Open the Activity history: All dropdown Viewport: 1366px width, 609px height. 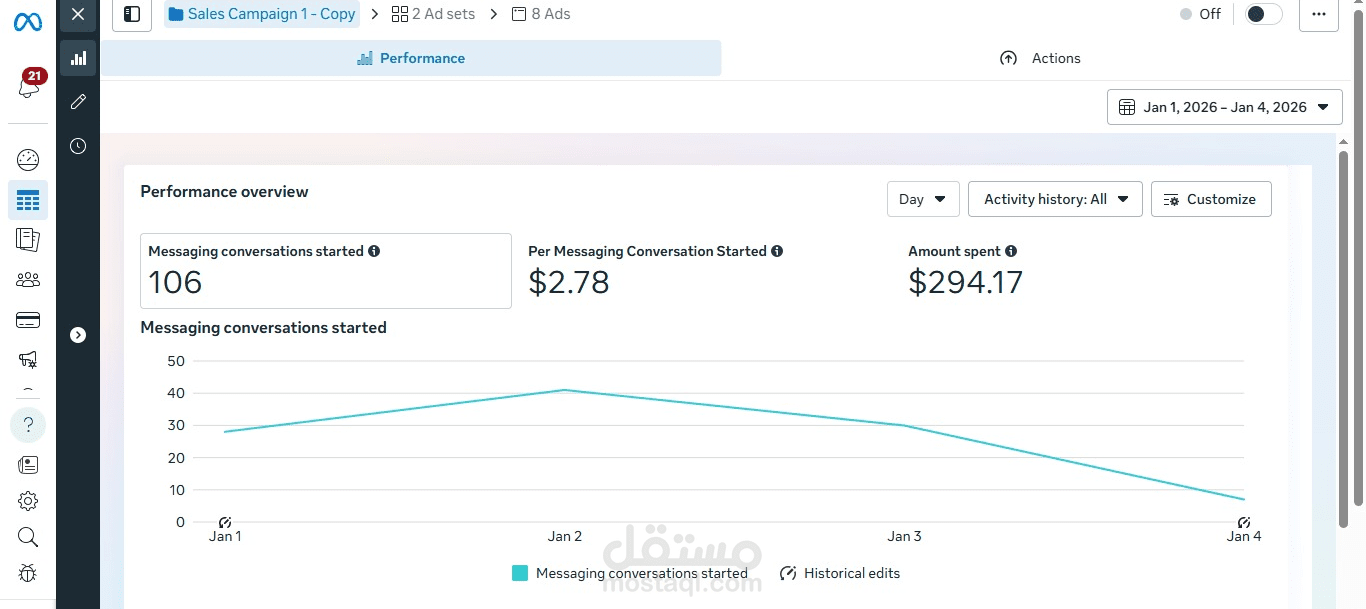1055,199
